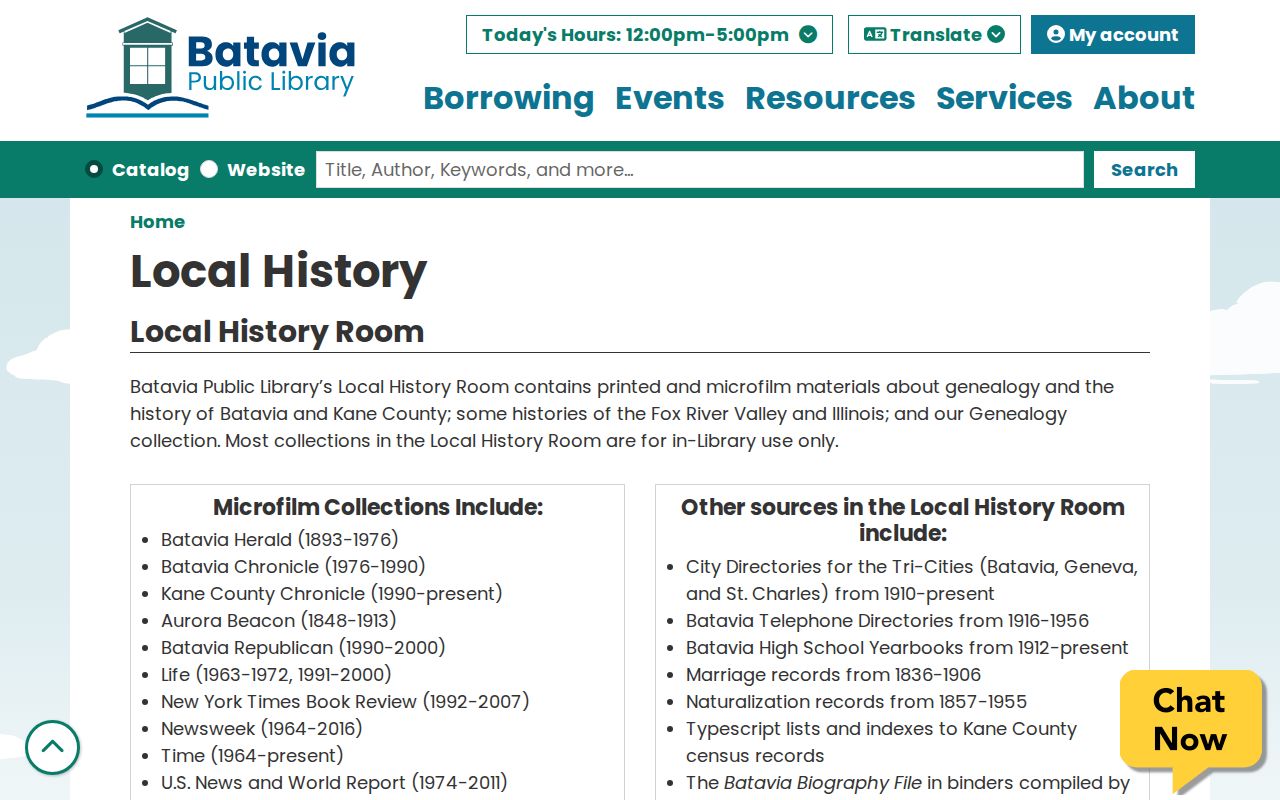Click Batavia Herald (1893-1976) list item
1280x800 pixels.
[280, 540]
